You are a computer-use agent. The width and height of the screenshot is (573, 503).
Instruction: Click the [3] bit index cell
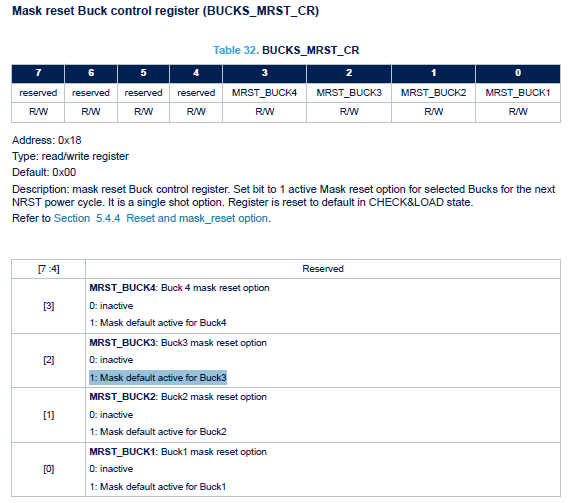49,306
